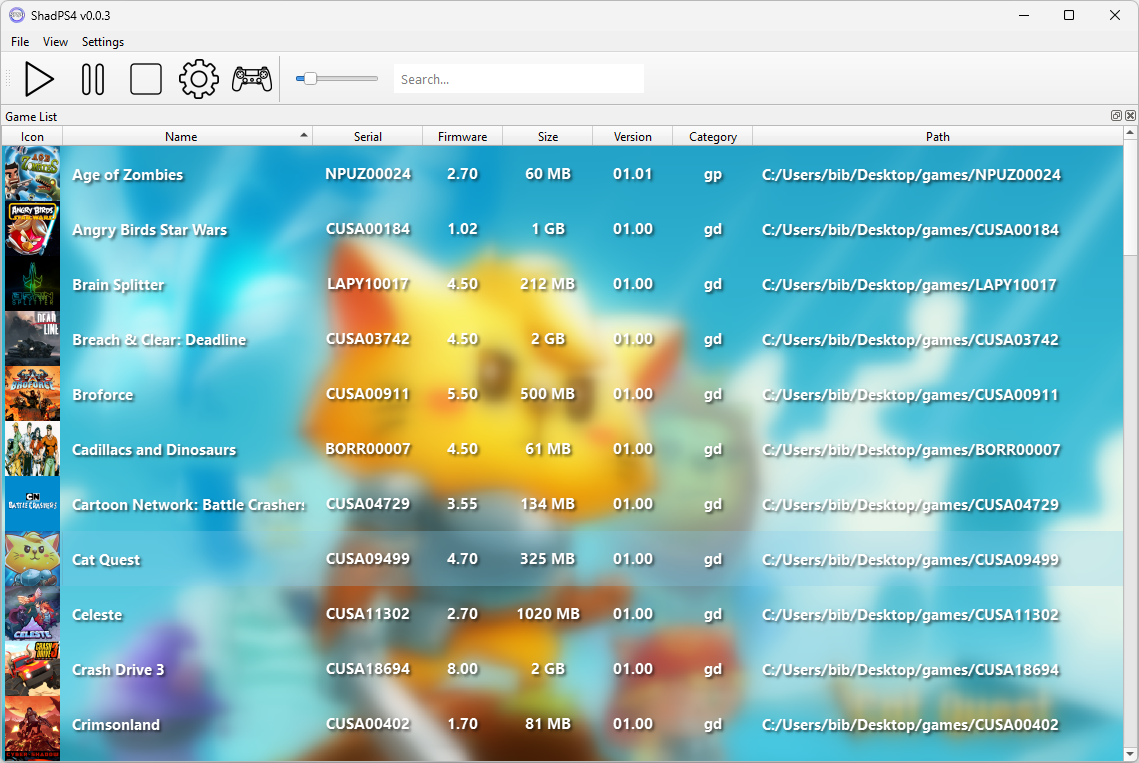This screenshot has width=1139, height=763.
Task: Maximize the ShadPS4 window
Action: coord(1069,15)
